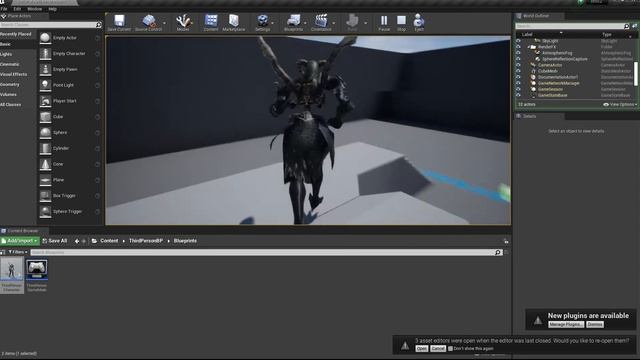The height and width of the screenshot is (360, 640).
Task: Toggle visibility eye for AtmosphericFog row
Action: click(518, 53)
